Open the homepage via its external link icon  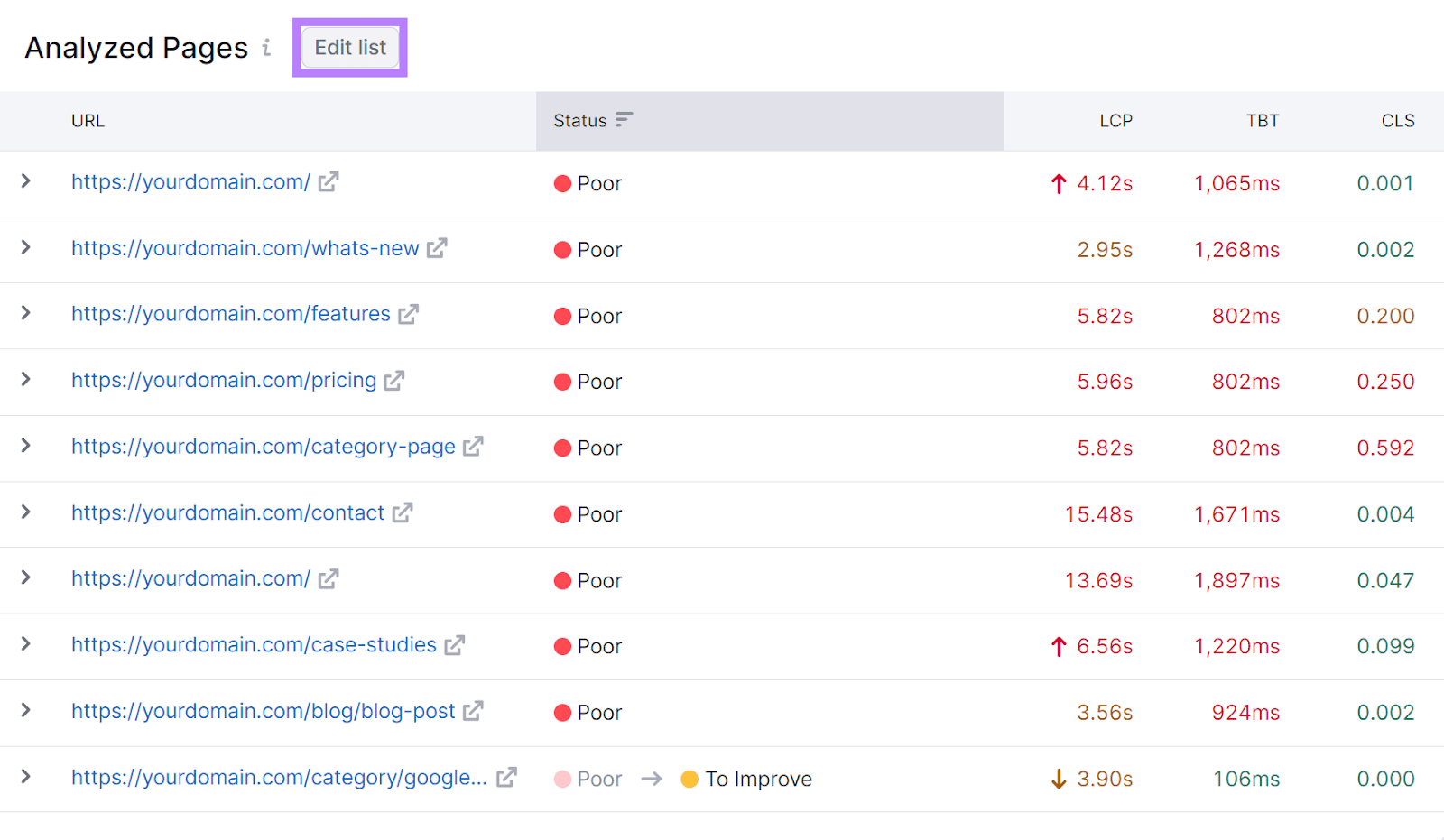(329, 181)
